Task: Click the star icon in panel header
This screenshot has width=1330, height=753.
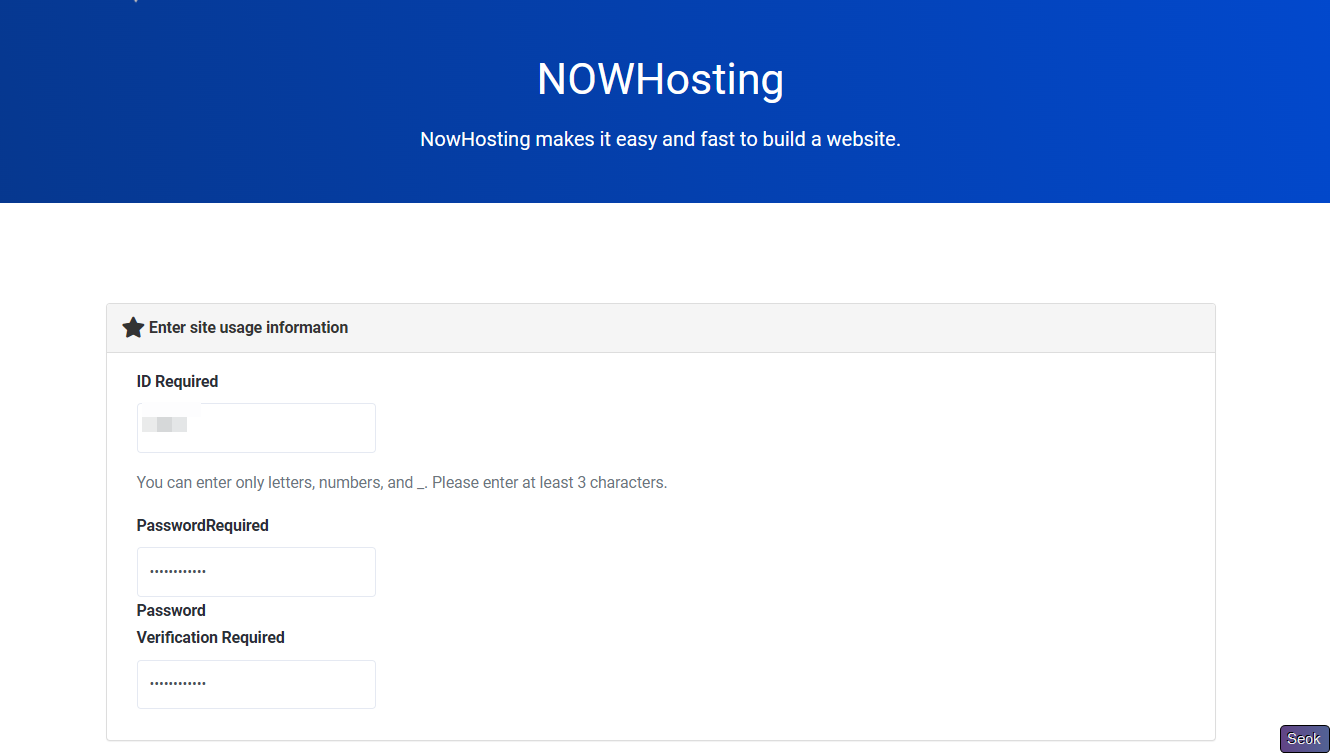Action: (x=133, y=328)
